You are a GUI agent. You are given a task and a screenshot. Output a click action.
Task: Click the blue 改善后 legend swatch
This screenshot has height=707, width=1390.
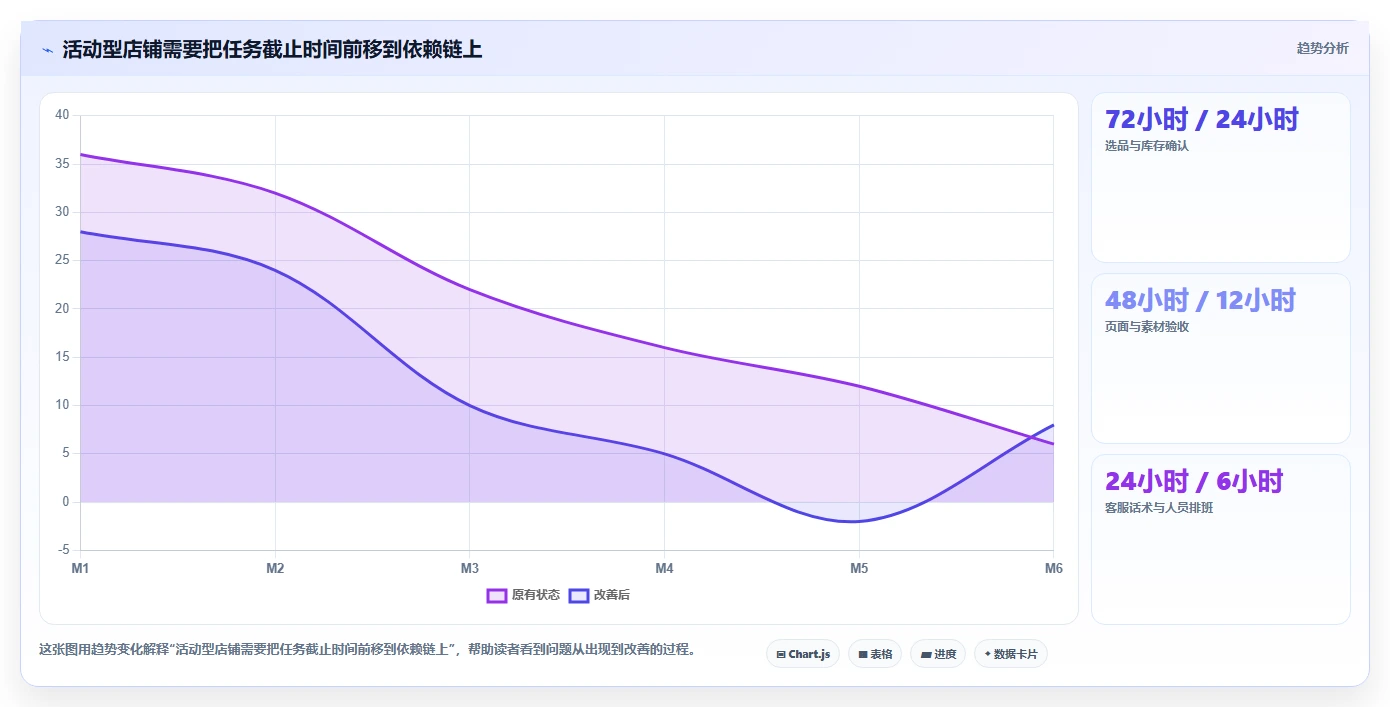click(x=579, y=595)
